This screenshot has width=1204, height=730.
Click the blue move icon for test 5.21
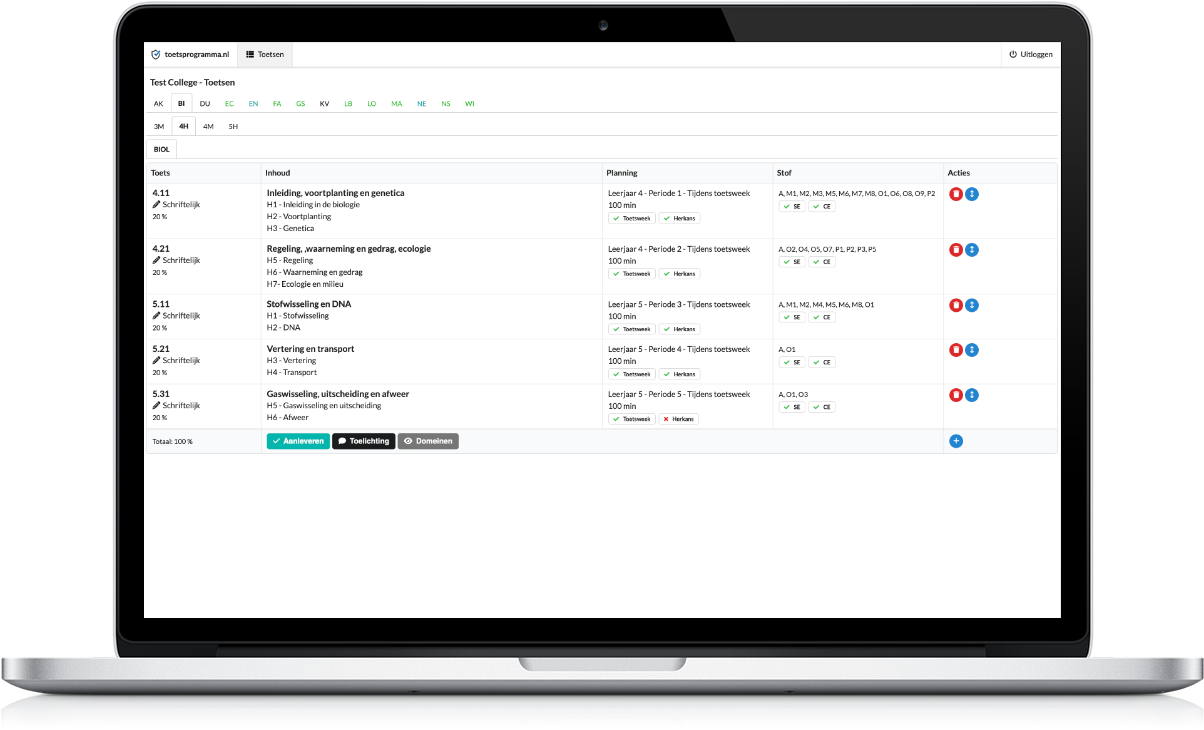point(972,350)
